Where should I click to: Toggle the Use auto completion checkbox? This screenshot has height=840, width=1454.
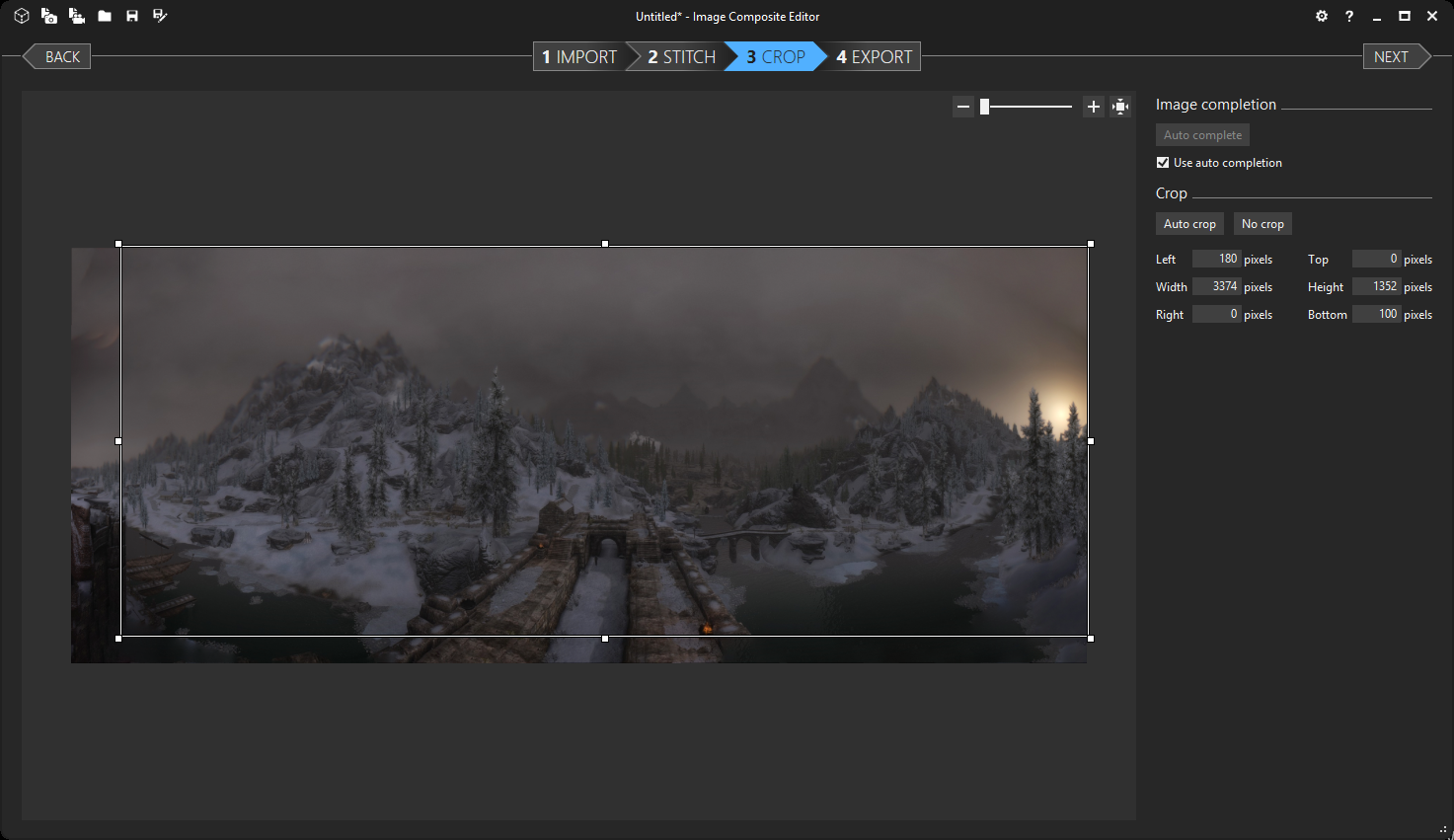(x=1163, y=163)
